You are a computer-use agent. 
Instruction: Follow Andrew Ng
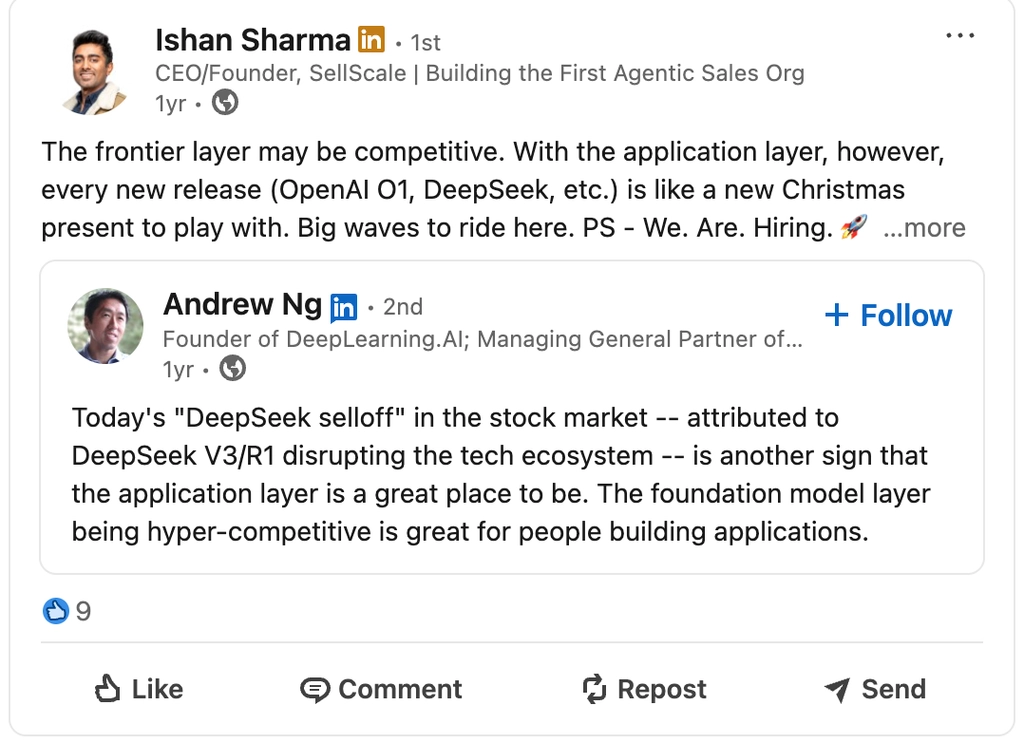[888, 315]
